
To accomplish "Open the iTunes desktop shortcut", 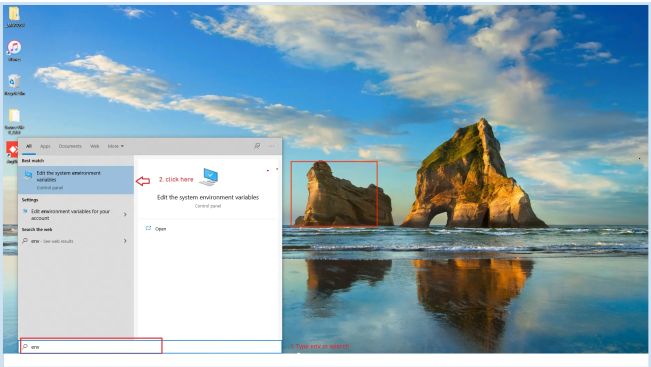I will point(14,48).
